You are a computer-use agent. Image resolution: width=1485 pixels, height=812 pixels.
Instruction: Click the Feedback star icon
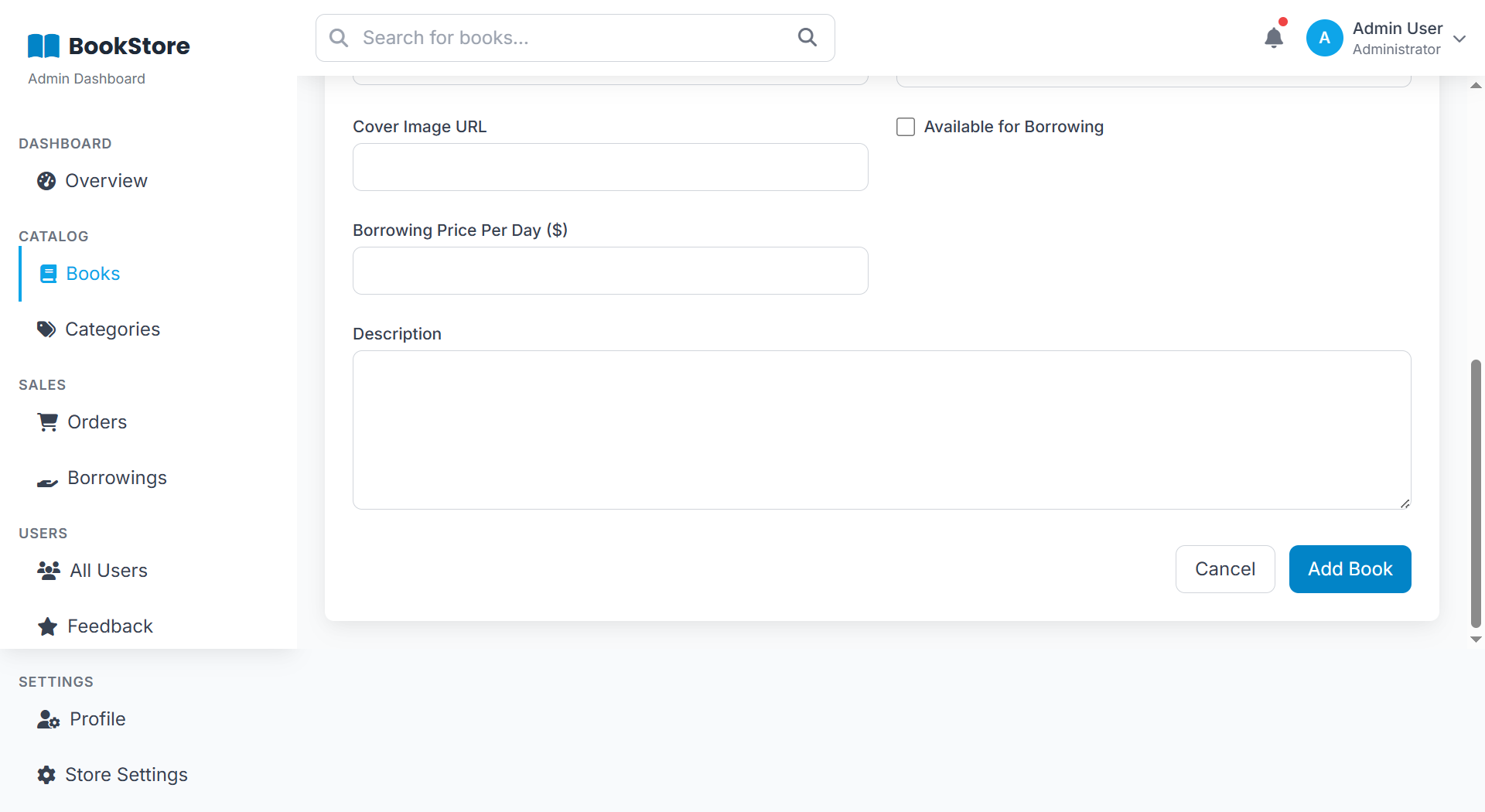48,626
